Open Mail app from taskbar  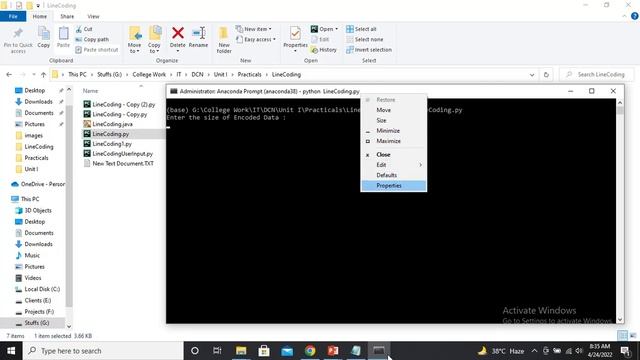pos(287,351)
